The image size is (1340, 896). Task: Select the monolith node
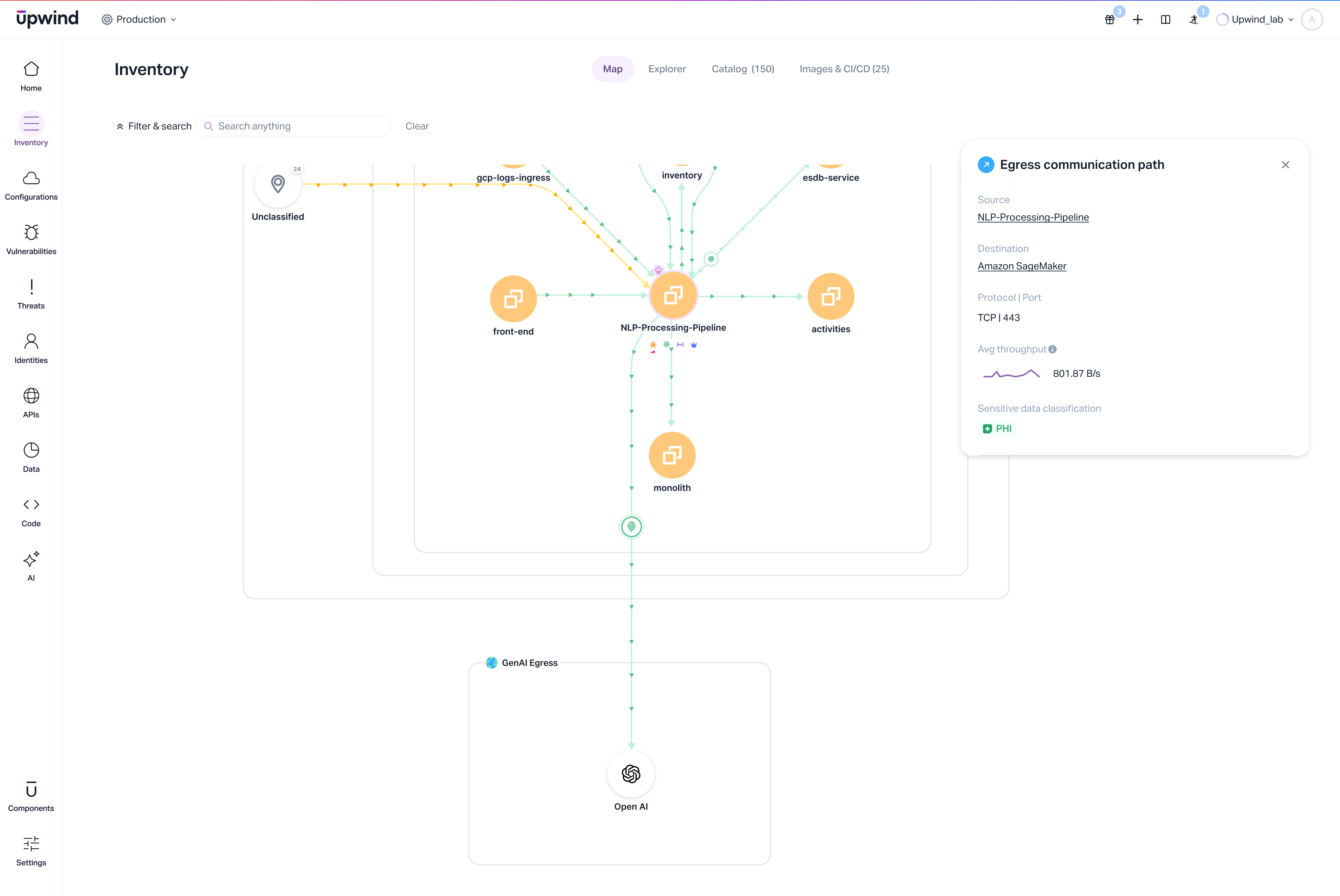(x=672, y=455)
